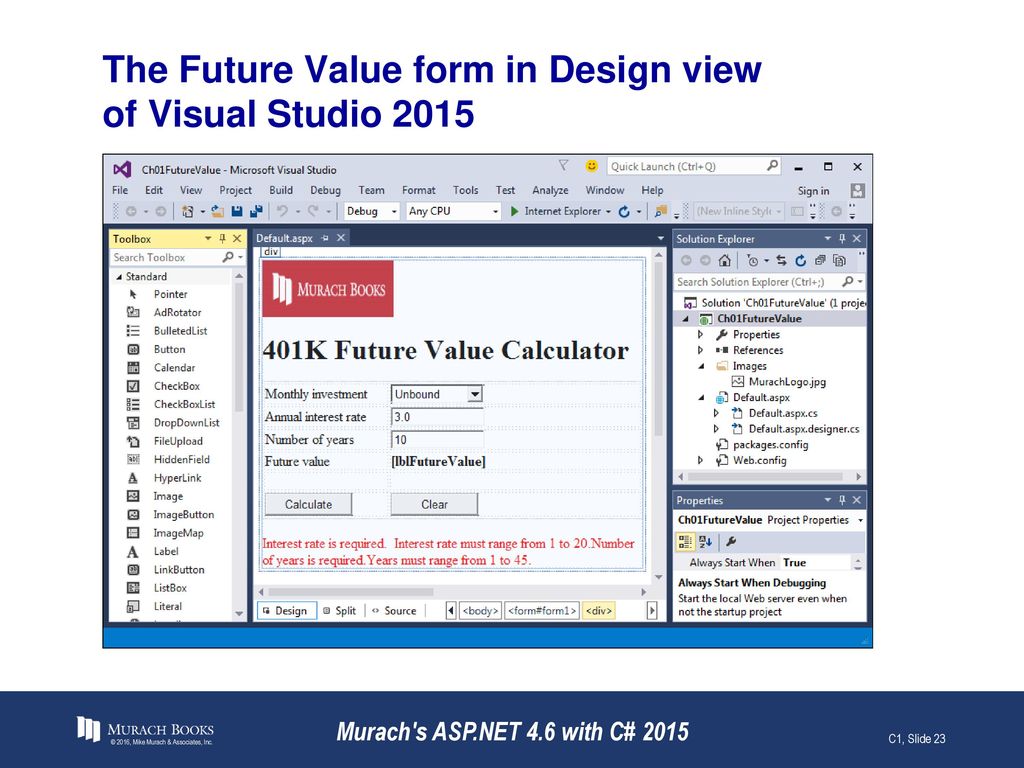Select the <form#form1> tag navigator button
Viewport: 1024px width, 768px height.
pyautogui.click(x=542, y=611)
